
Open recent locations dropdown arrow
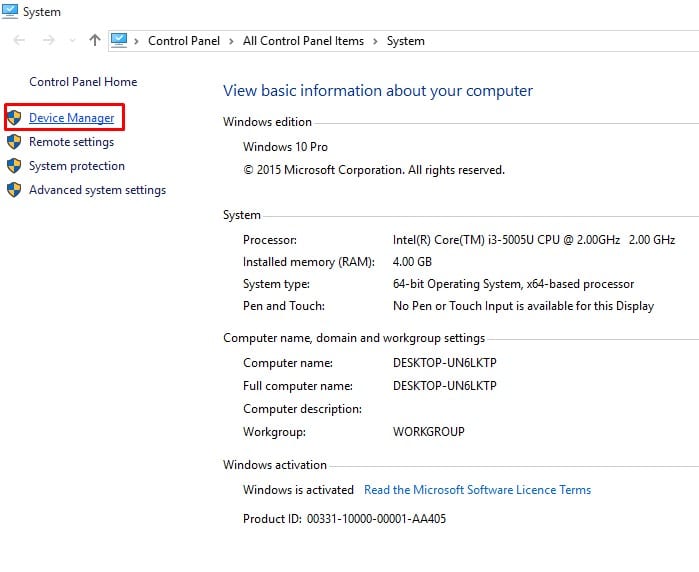72,41
